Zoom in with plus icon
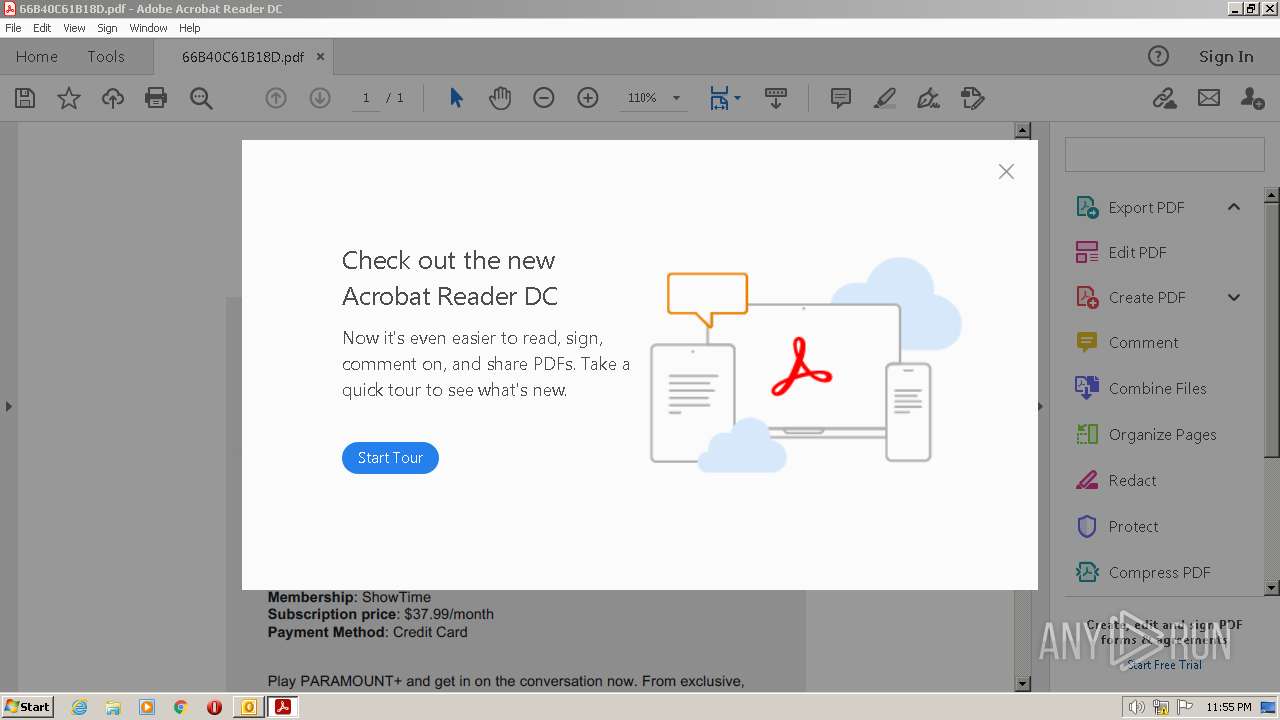 (588, 98)
